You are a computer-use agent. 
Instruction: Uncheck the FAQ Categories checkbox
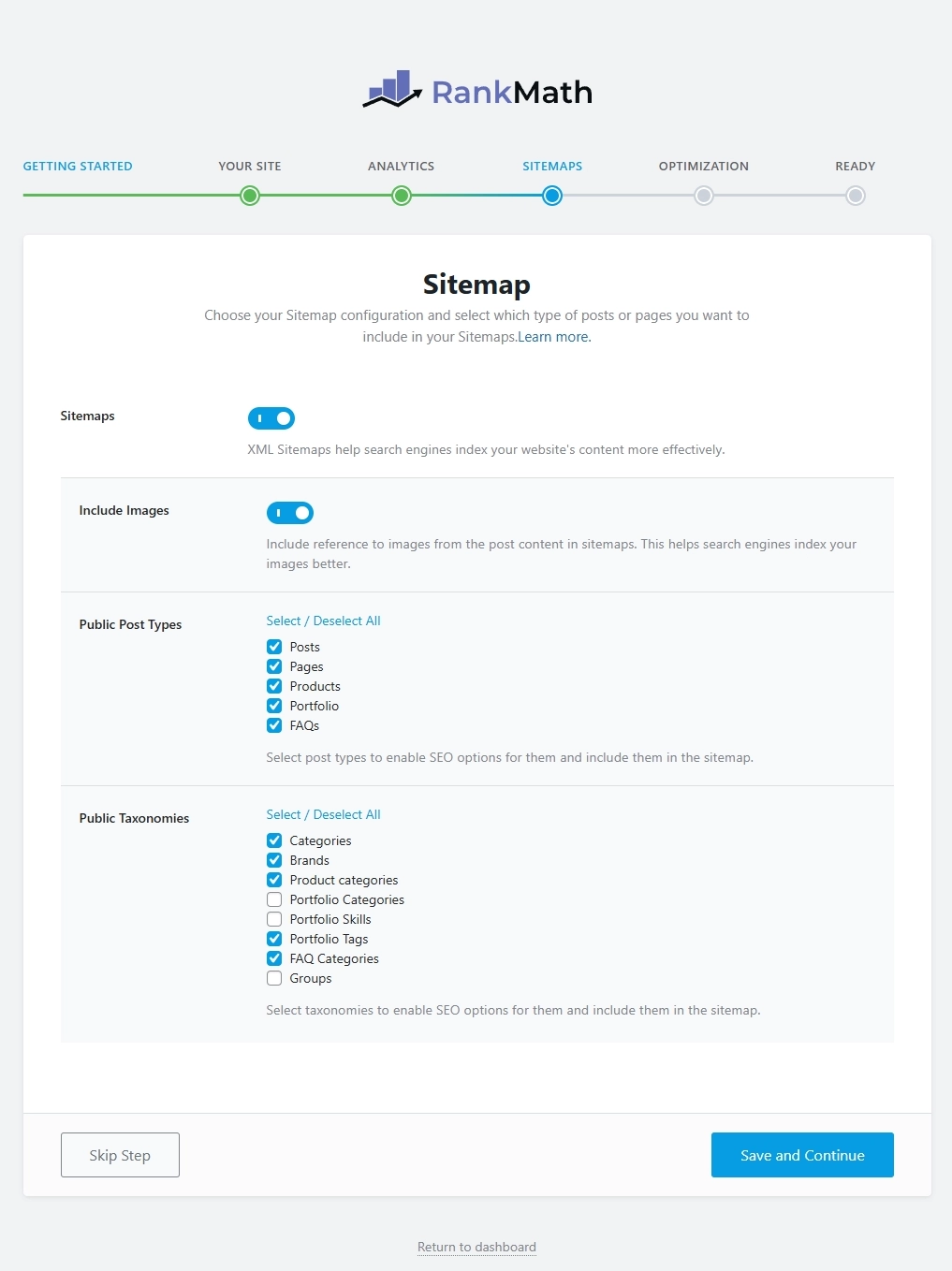(x=274, y=958)
